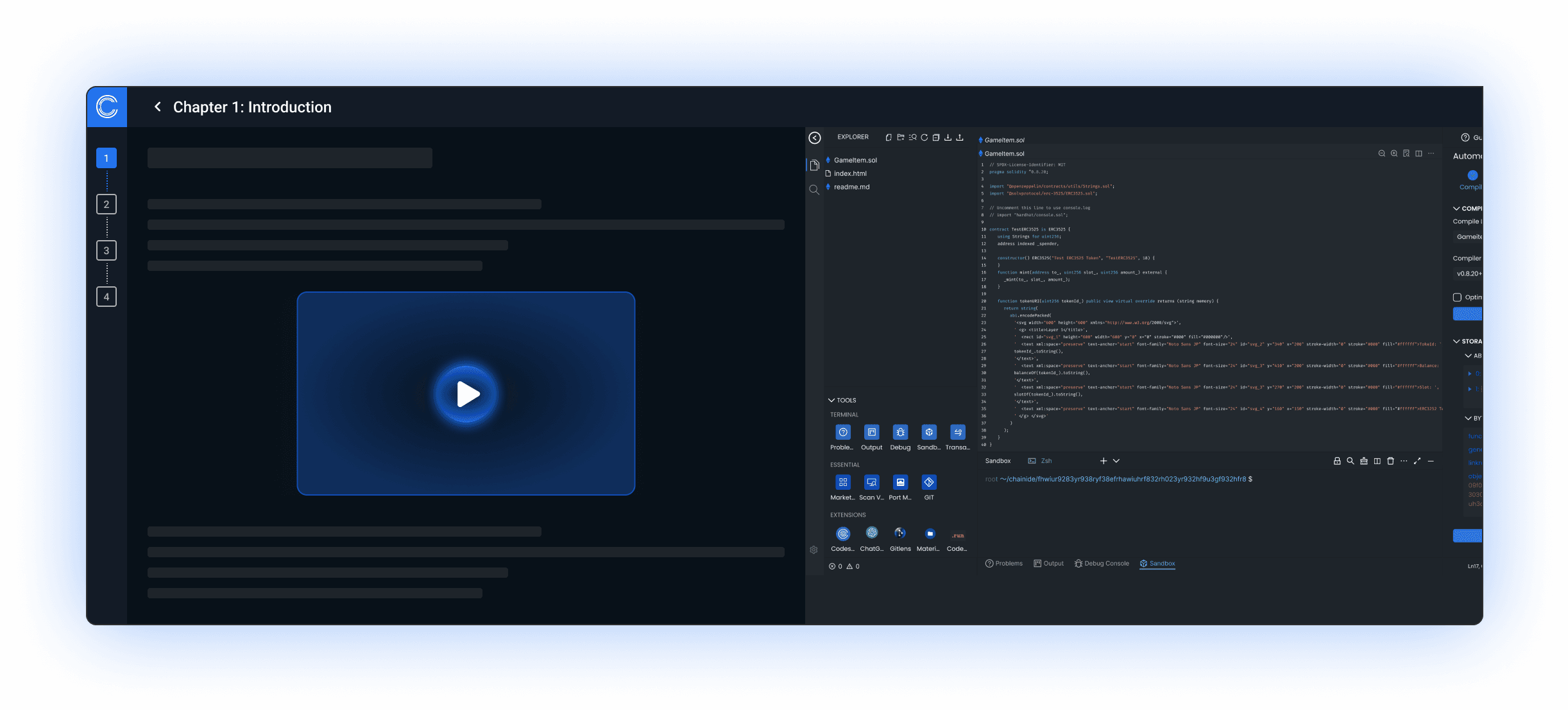Click the back arrow beside chapter title
Image resolution: width=1568 pixels, height=710 pixels.
(158, 107)
